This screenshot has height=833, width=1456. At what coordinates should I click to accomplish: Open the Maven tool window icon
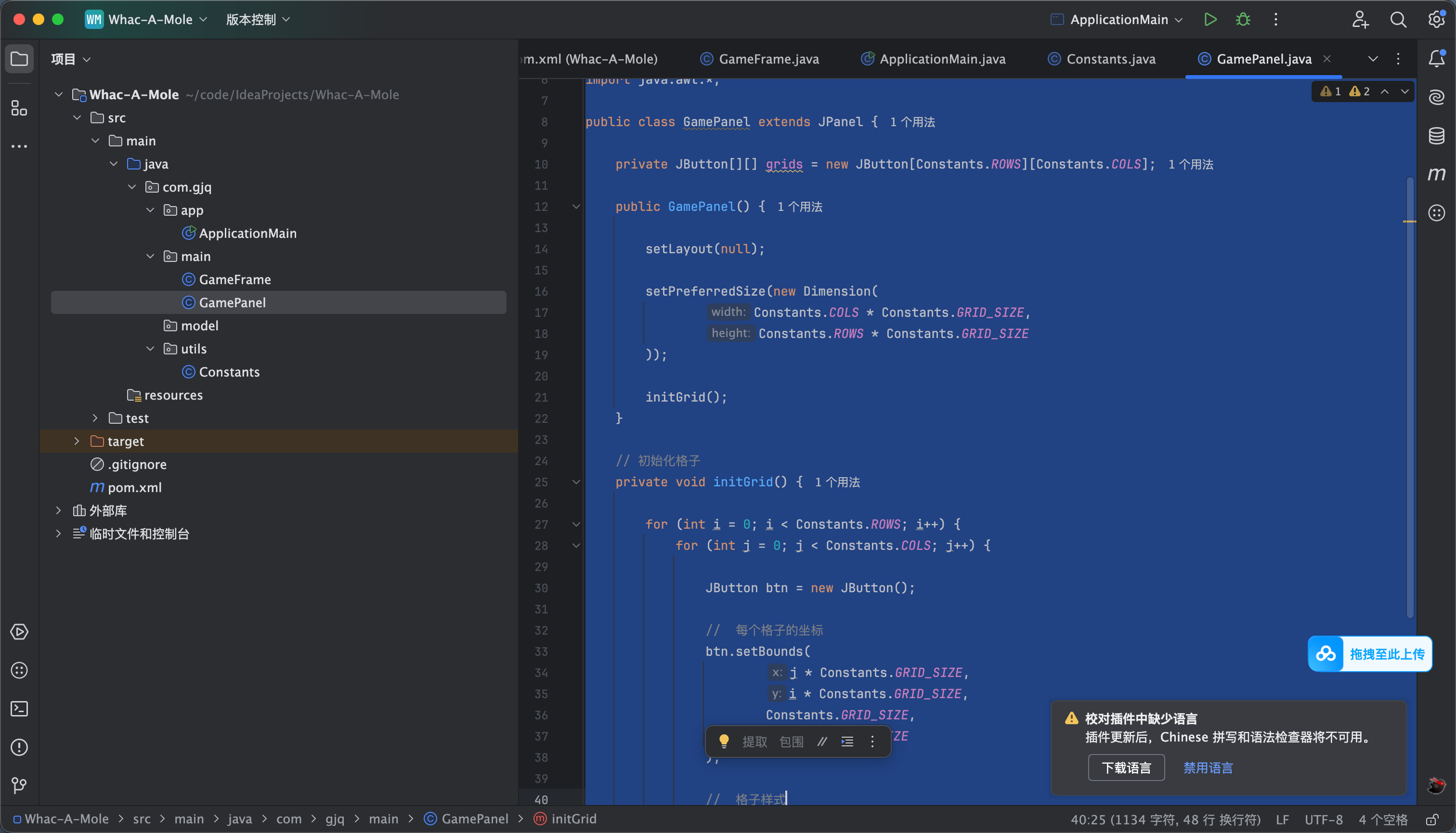[x=1437, y=174]
